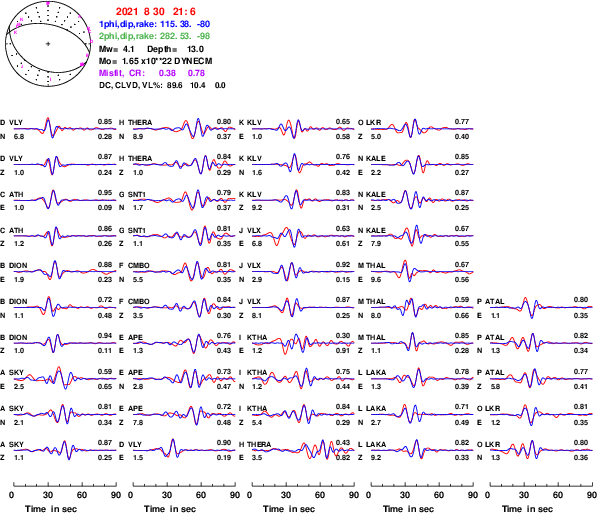This screenshot has height=513, width=597.
Task: Click the DC, CLVD, VL% percentages line
Action: [x=162, y=85]
